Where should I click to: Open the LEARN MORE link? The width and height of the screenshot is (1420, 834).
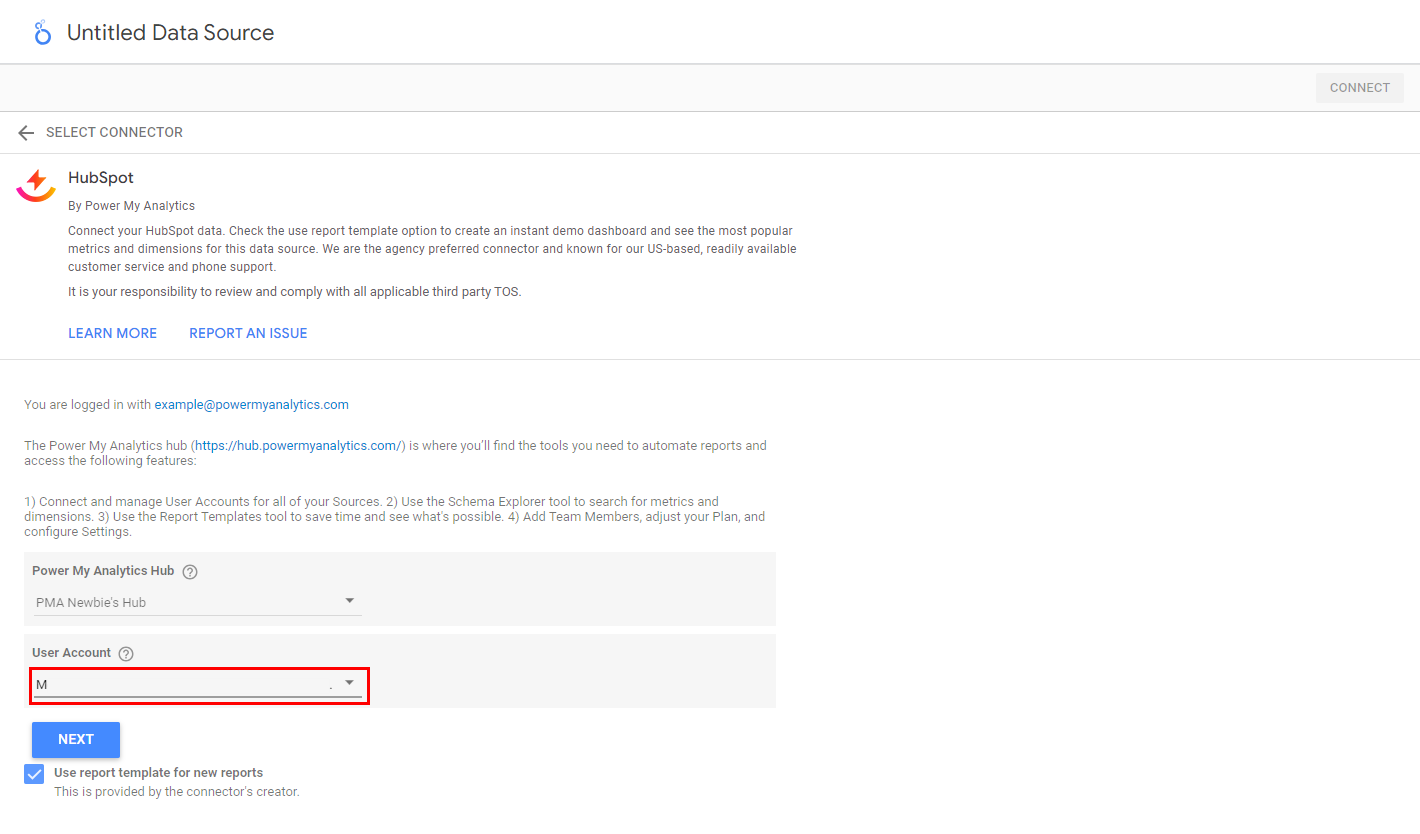[x=112, y=333]
